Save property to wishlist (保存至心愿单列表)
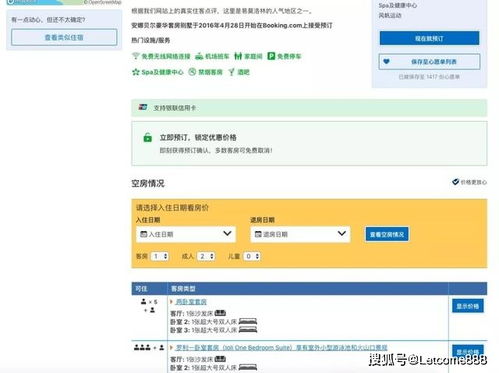Viewport: 499px width, 373px height. (429, 62)
